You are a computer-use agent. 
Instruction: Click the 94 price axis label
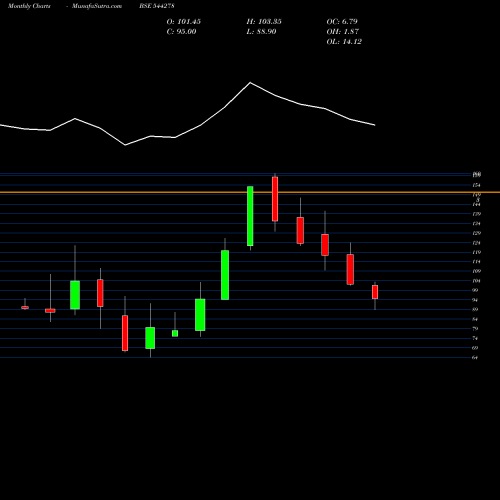tap(476, 300)
